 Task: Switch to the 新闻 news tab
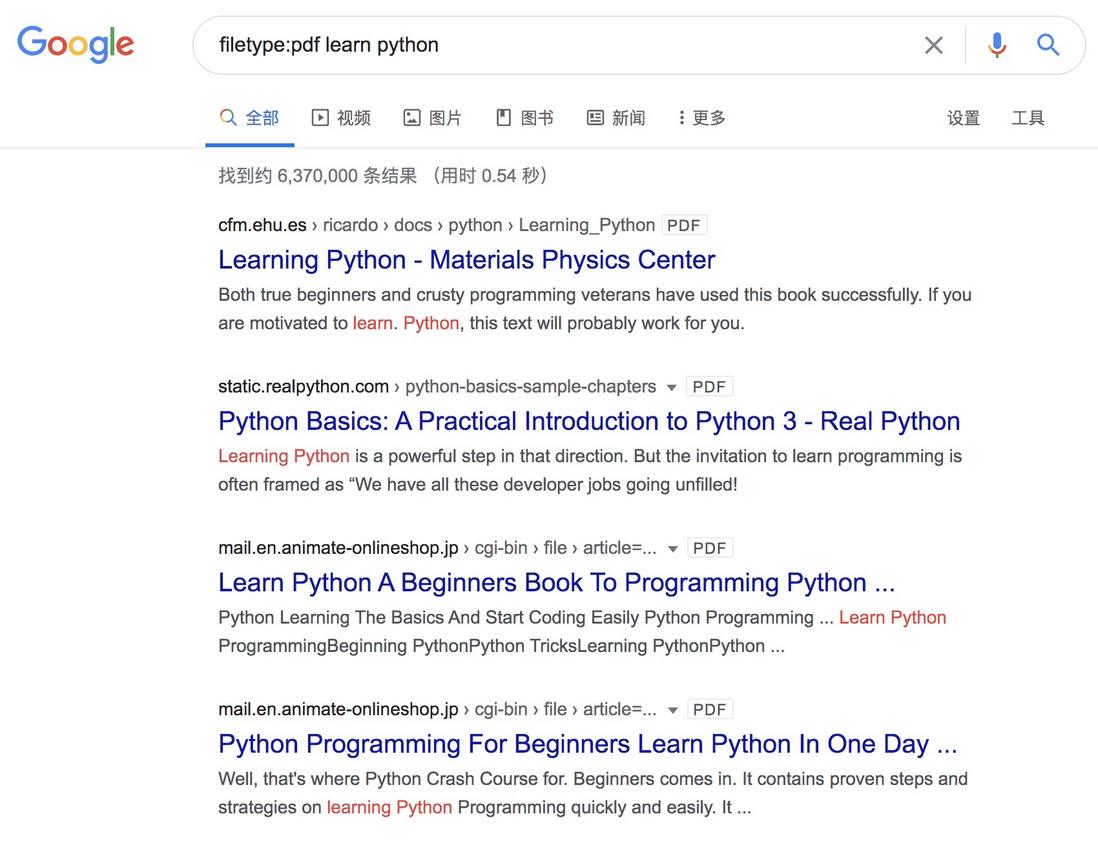point(616,118)
